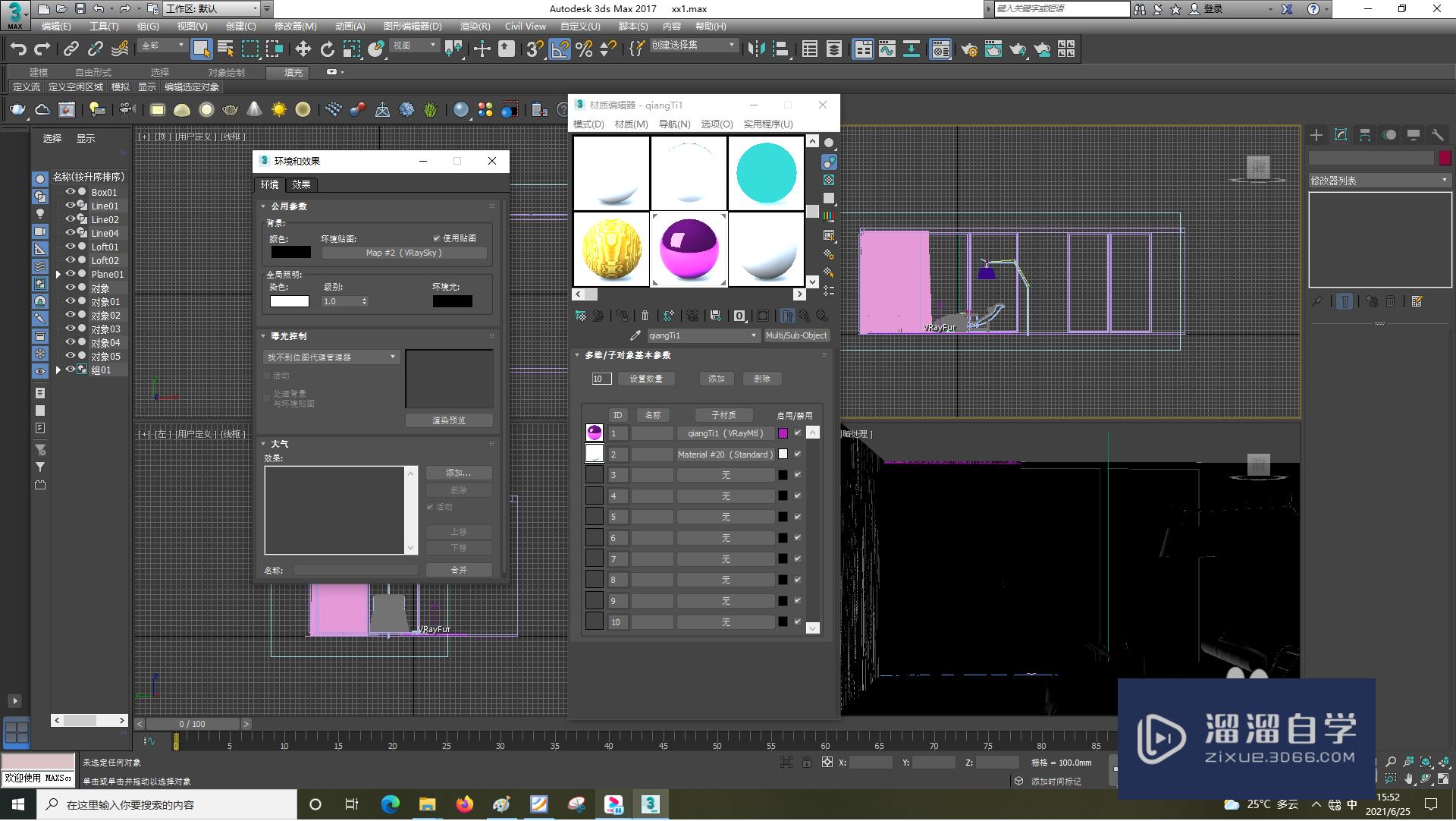Open 导航(N) menu in Material Editor
Screen dimensions: 1456x821
tap(674, 124)
